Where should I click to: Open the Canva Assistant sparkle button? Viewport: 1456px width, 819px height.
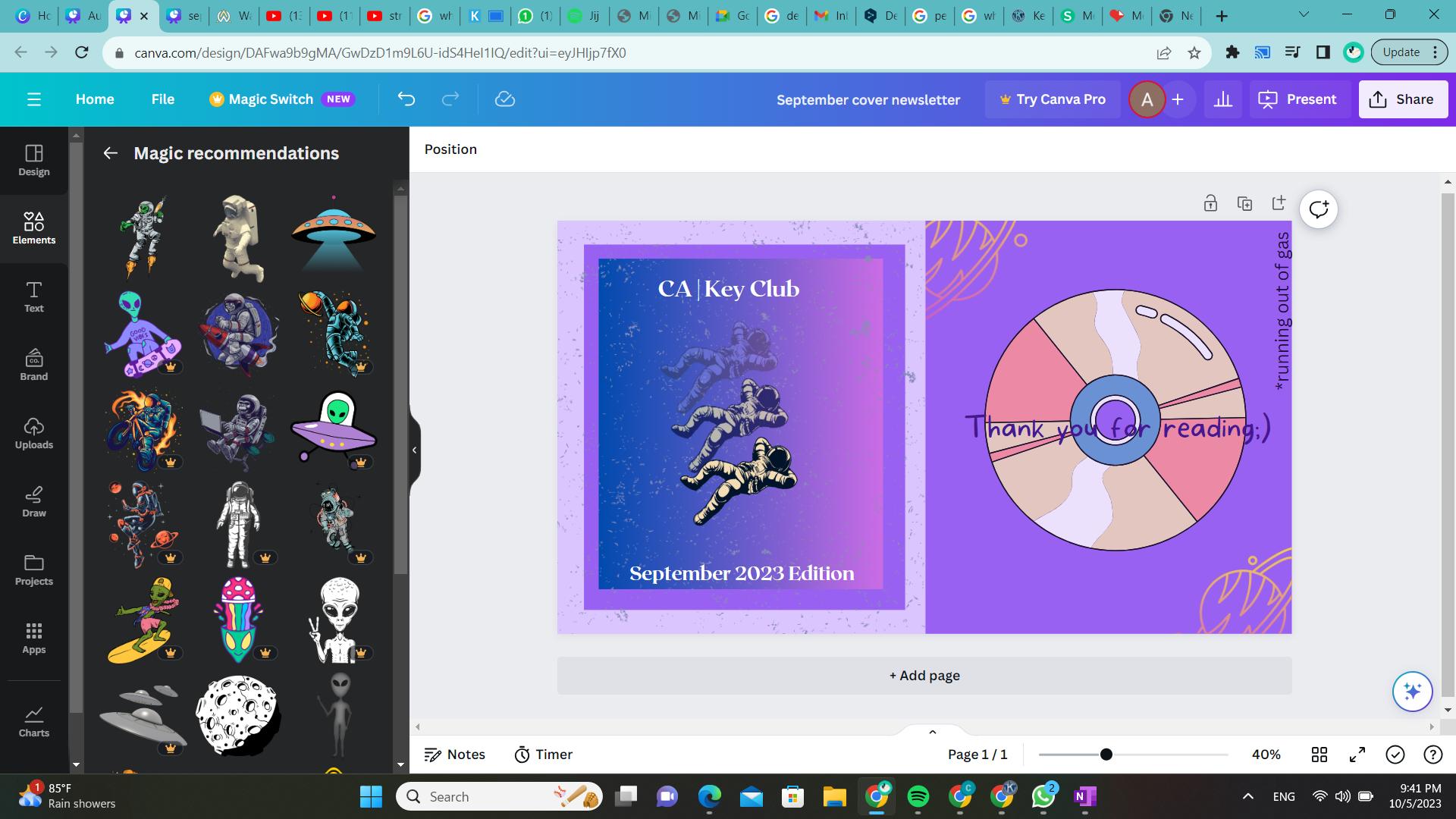[1412, 691]
